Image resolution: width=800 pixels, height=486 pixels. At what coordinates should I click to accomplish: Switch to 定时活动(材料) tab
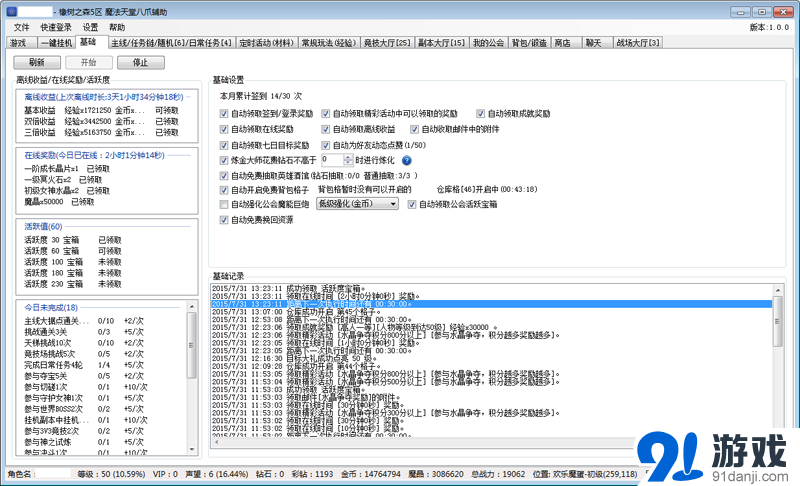(267, 43)
